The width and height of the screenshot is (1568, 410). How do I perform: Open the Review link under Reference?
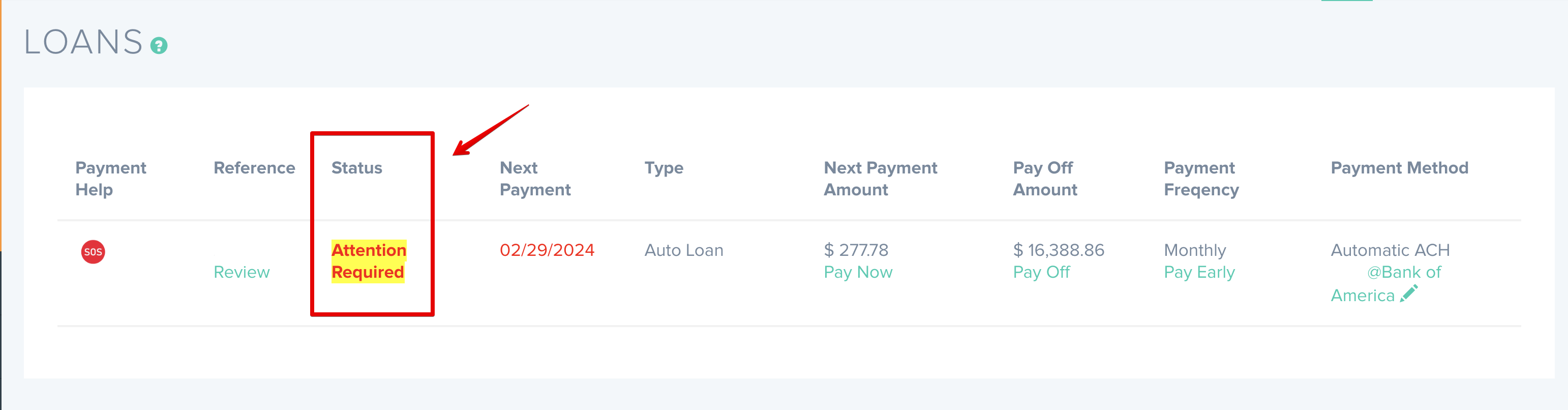click(241, 272)
